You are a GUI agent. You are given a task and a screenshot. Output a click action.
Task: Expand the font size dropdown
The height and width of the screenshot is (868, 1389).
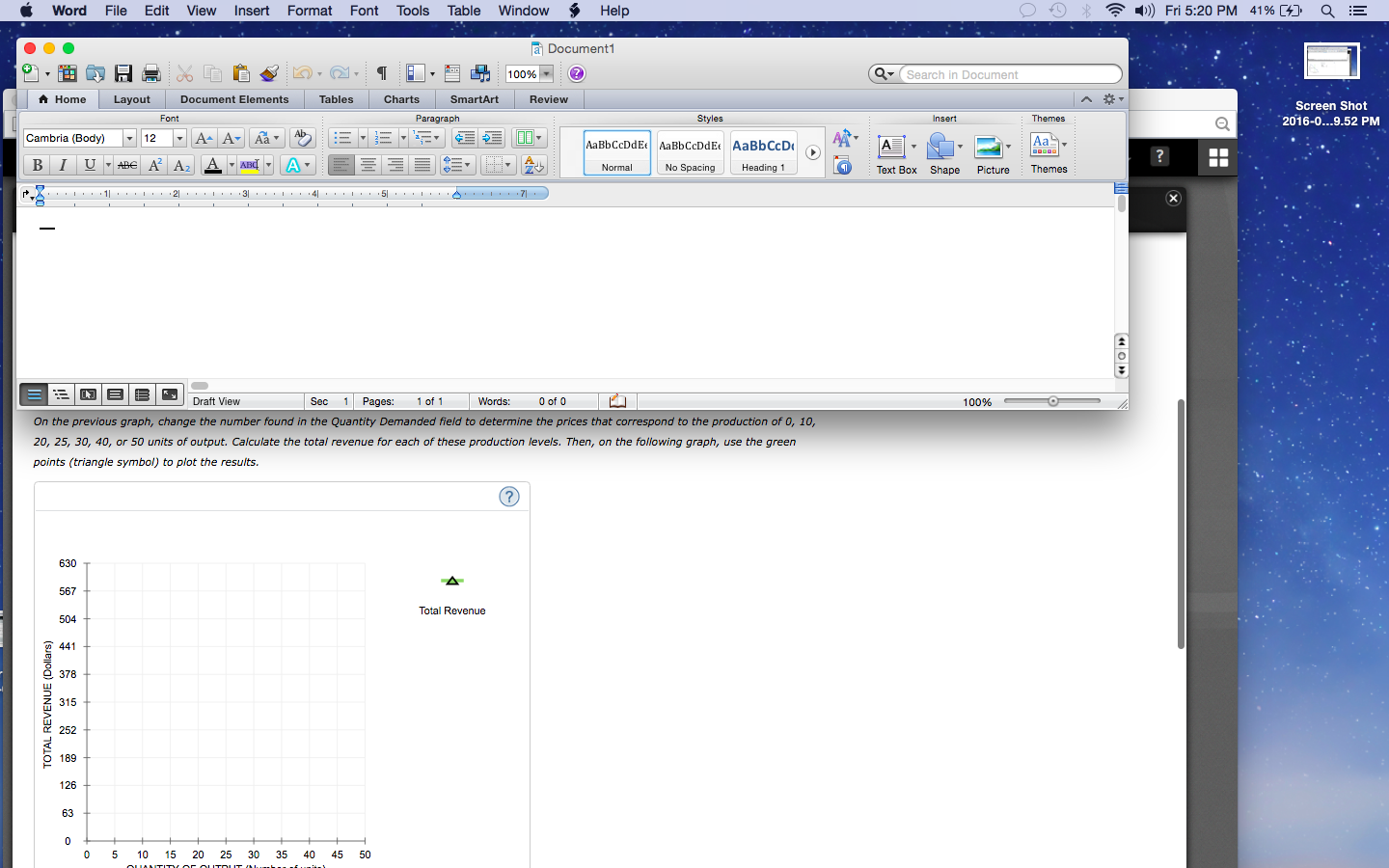tap(177, 138)
